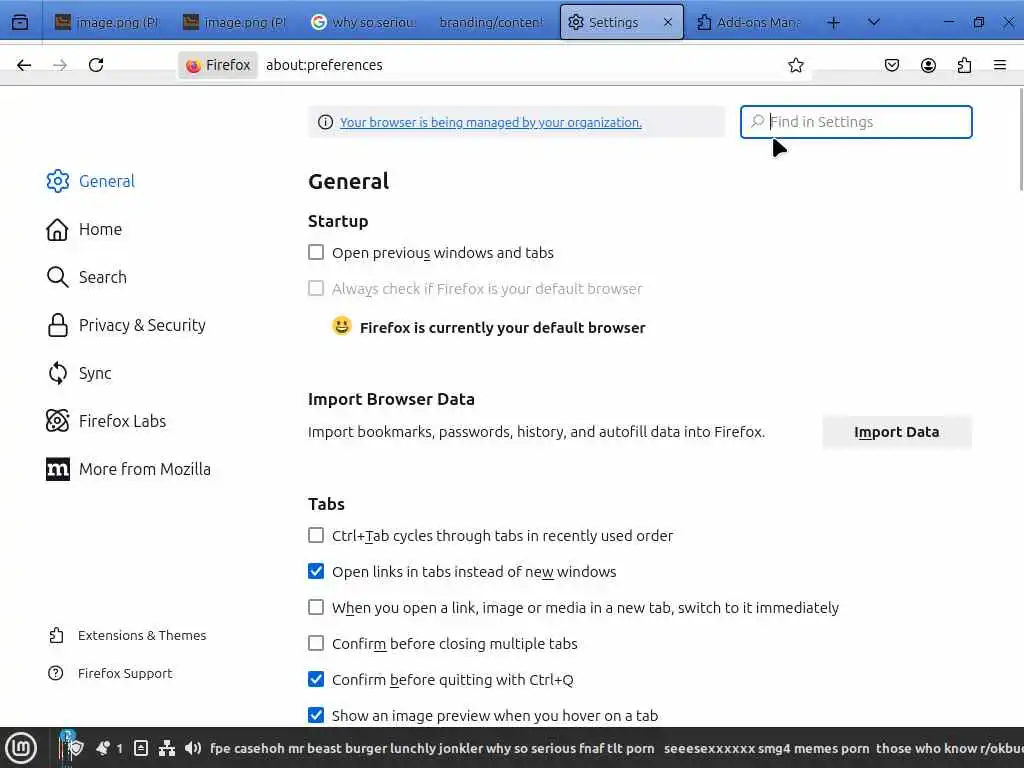Open the Firefox Labs category label
The image size is (1024, 768).
pos(123,421)
